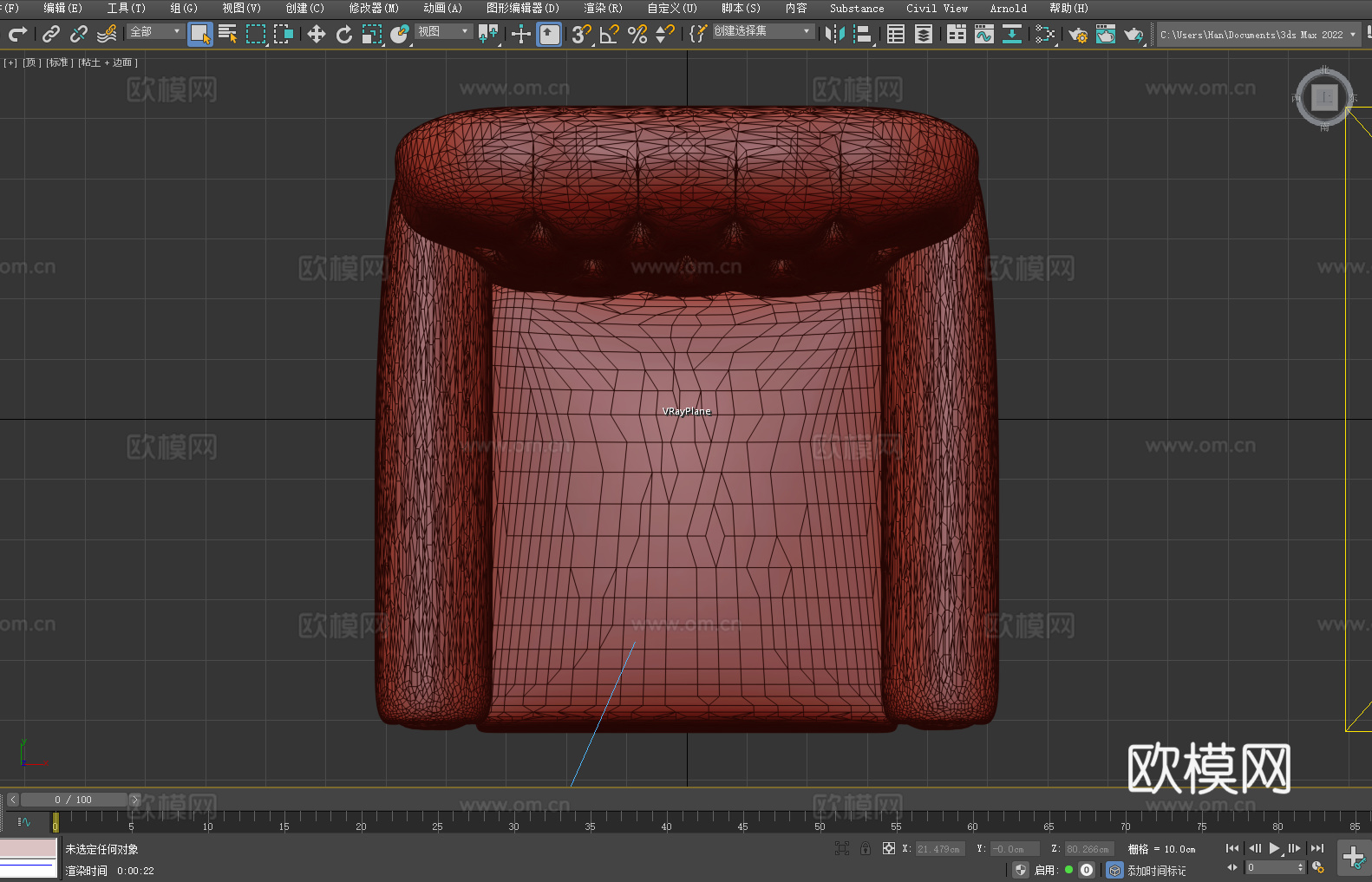Click the Render Production teapot icon
Screen dimensions: 1372x882
click(x=1134, y=34)
